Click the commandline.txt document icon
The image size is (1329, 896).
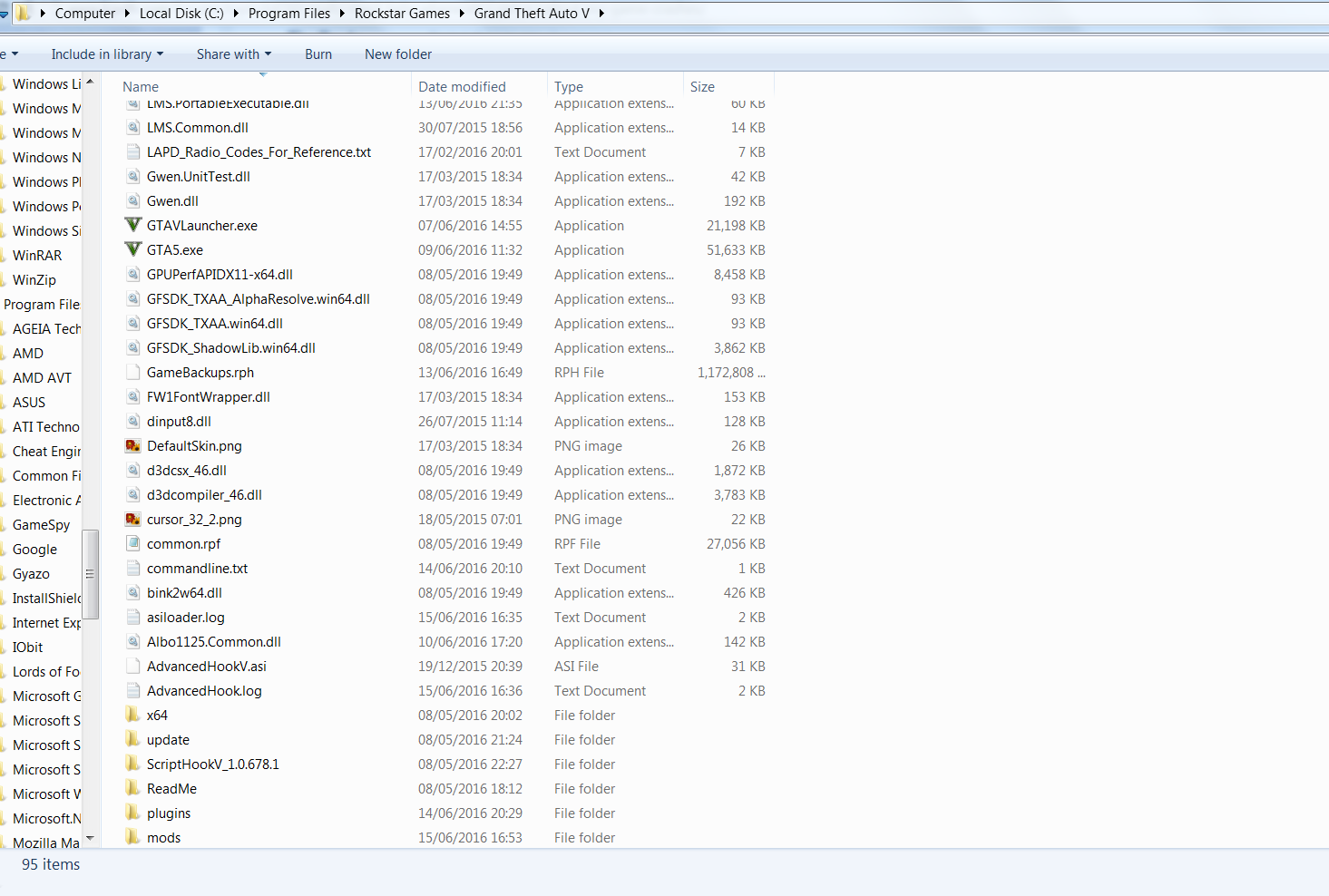pos(133,568)
